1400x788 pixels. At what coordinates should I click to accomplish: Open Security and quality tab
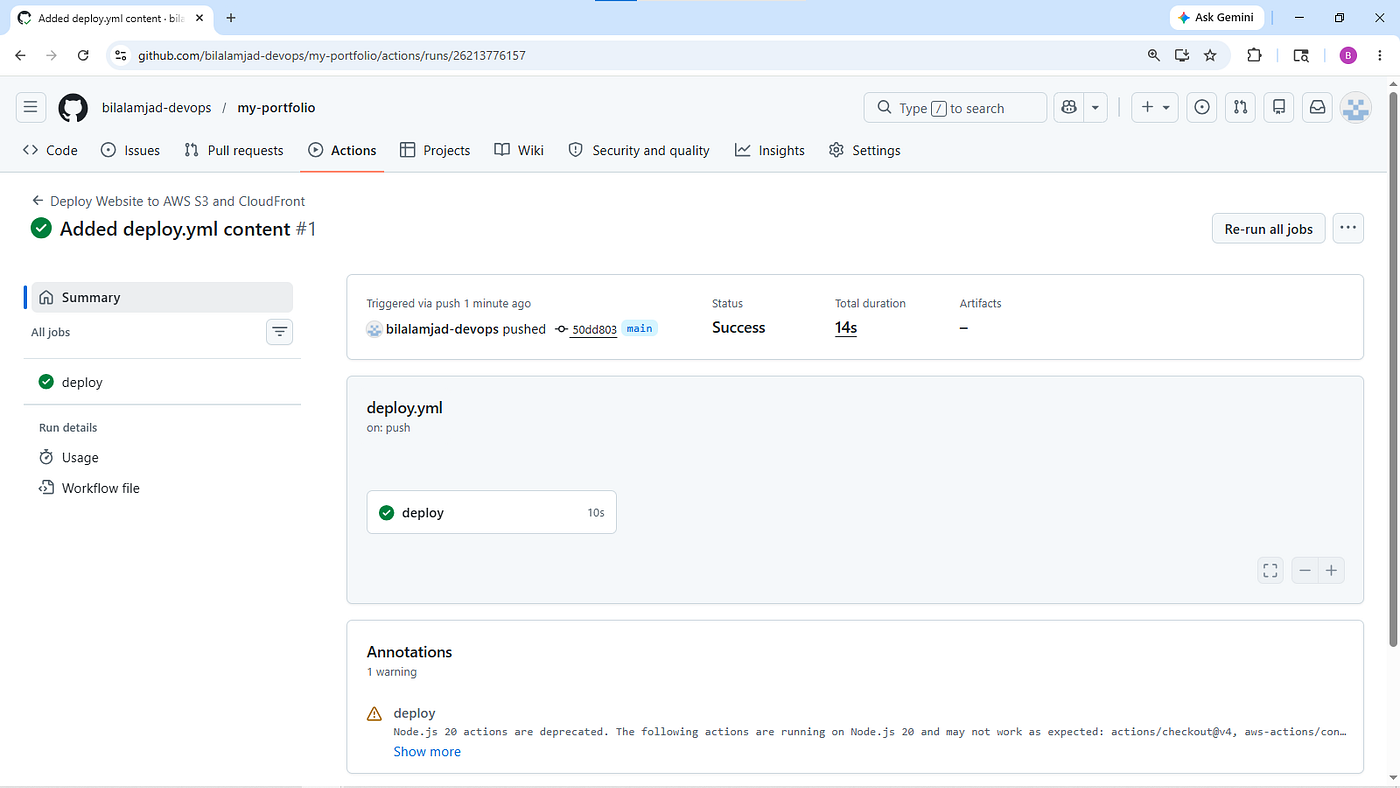639,150
